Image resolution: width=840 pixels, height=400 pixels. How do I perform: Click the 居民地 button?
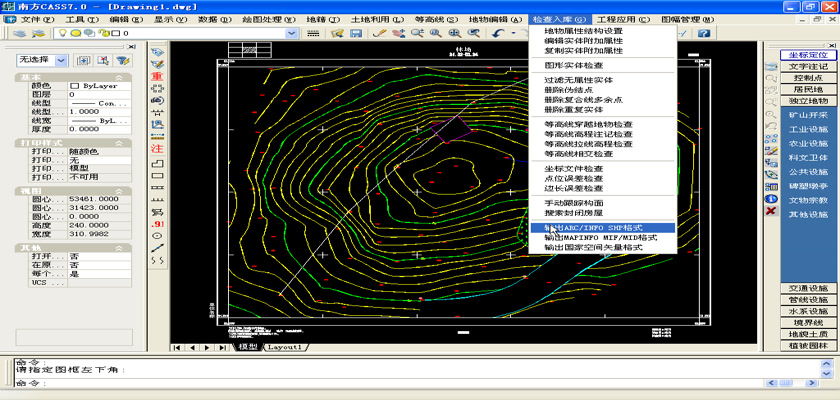coord(808,89)
